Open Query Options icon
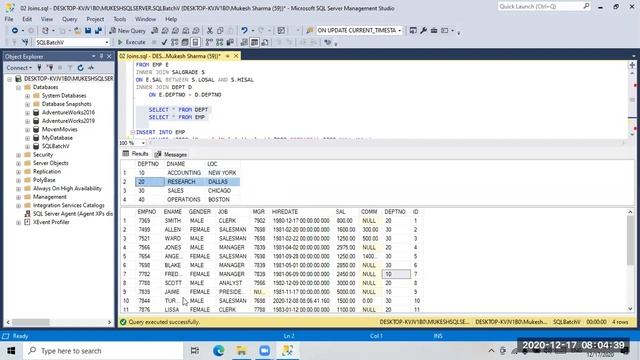This screenshot has height=360, width=640. [x=185, y=42]
